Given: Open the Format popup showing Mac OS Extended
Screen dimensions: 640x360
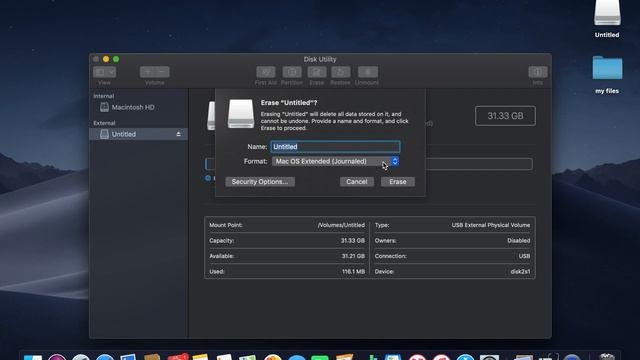Looking at the screenshot, I should [x=336, y=161].
